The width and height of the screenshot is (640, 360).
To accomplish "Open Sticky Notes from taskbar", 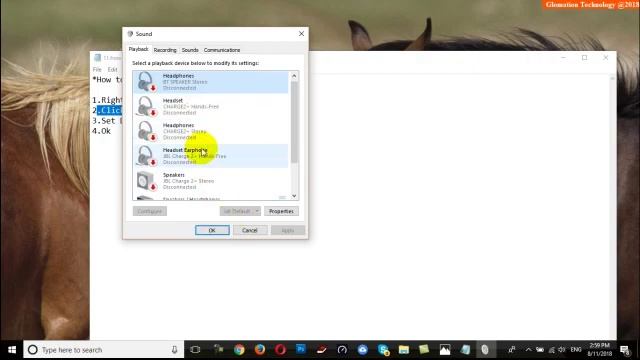I will pyautogui.click(x=424, y=350).
